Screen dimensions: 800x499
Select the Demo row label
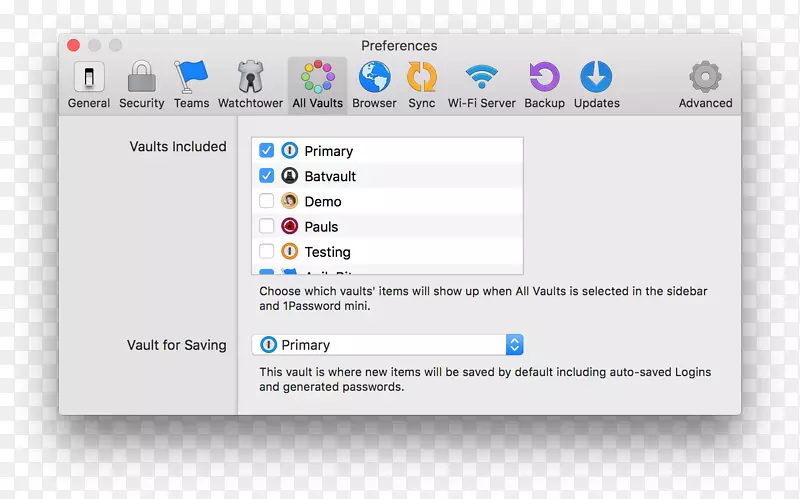point(323,202)
